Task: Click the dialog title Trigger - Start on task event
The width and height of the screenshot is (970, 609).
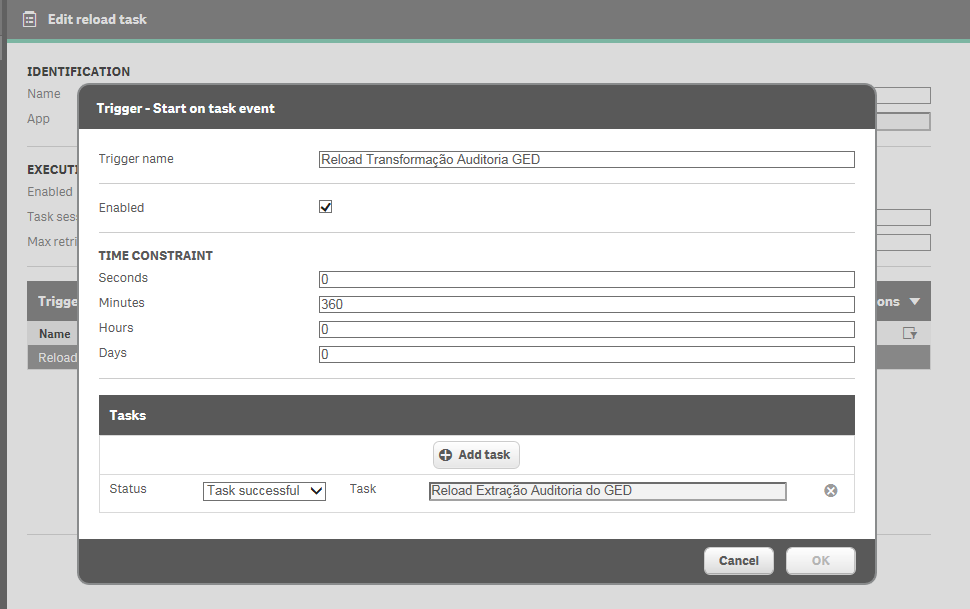Action: (186, 108)
